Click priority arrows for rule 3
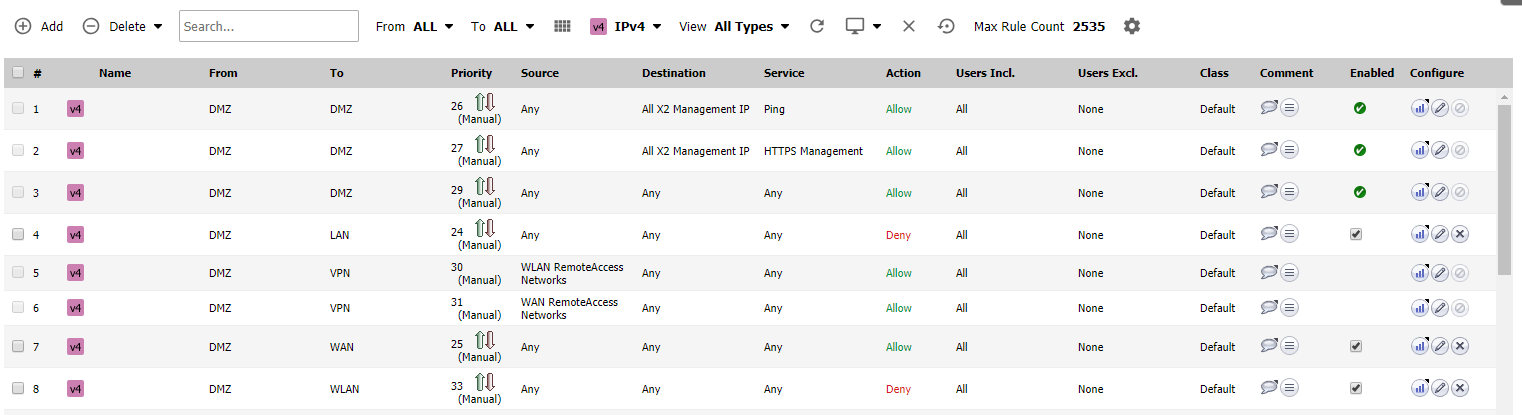1522x415 pixels. (485, 184)
